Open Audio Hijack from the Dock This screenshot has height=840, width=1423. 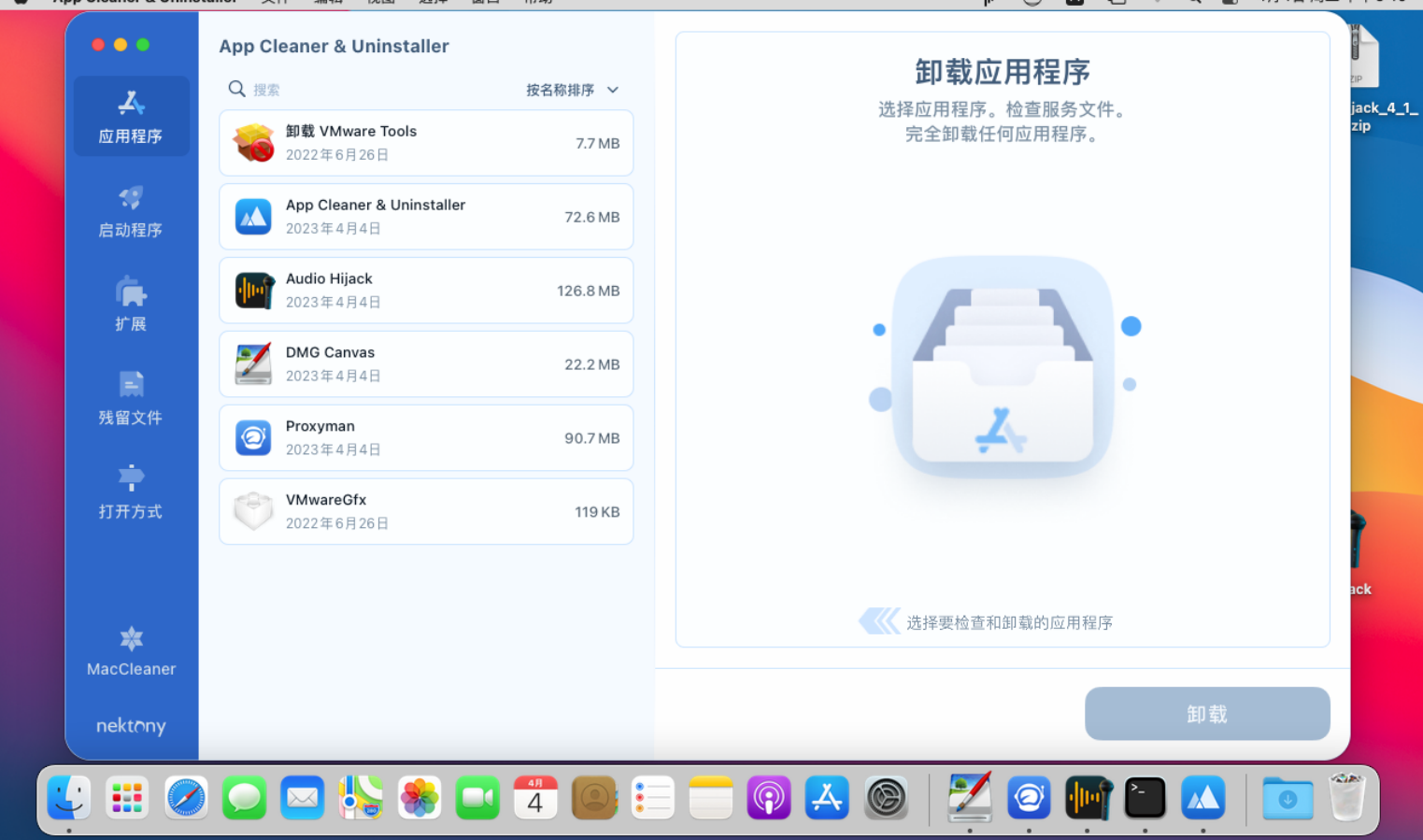pos(1088,798)
